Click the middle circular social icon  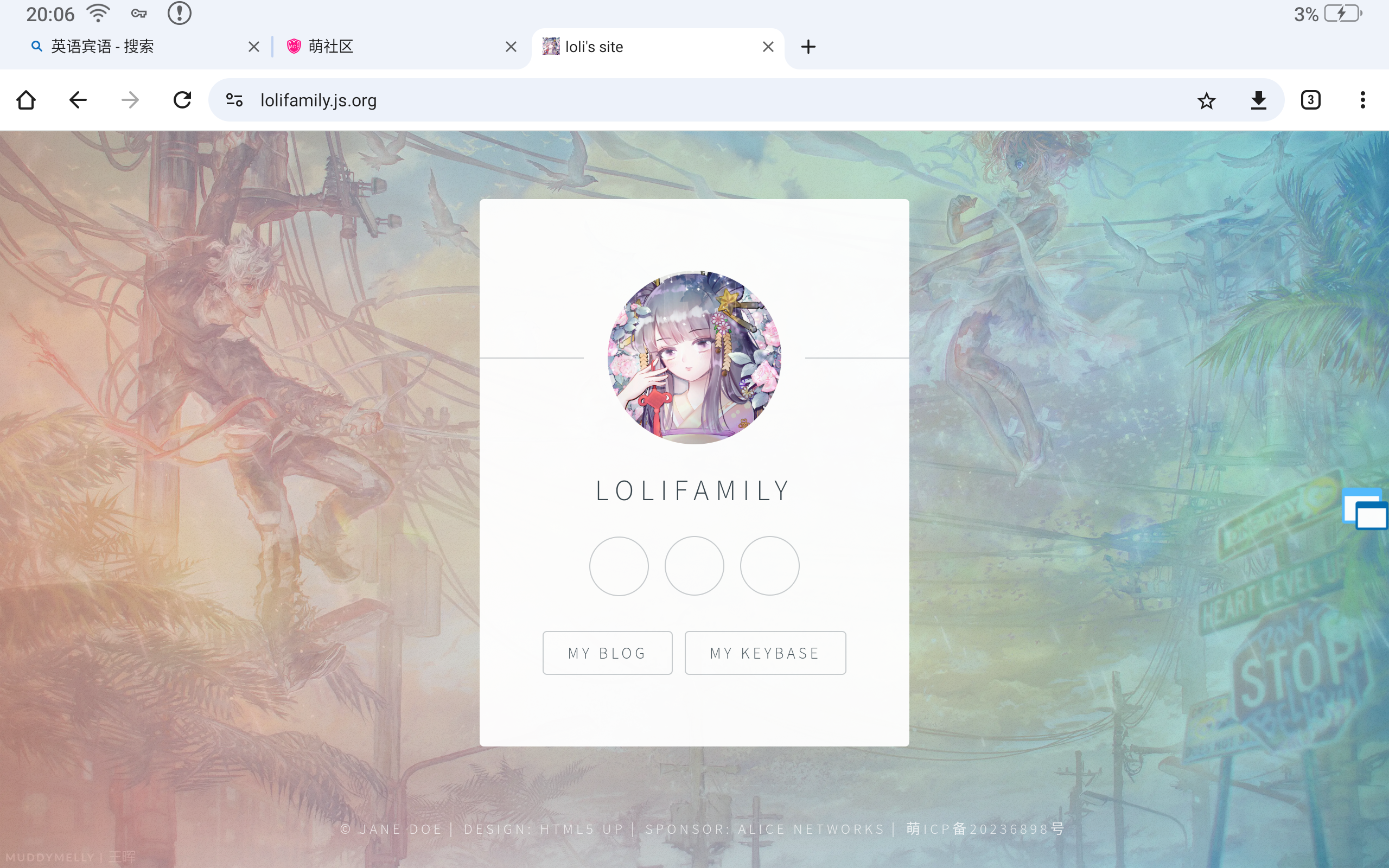coord(694,566)
